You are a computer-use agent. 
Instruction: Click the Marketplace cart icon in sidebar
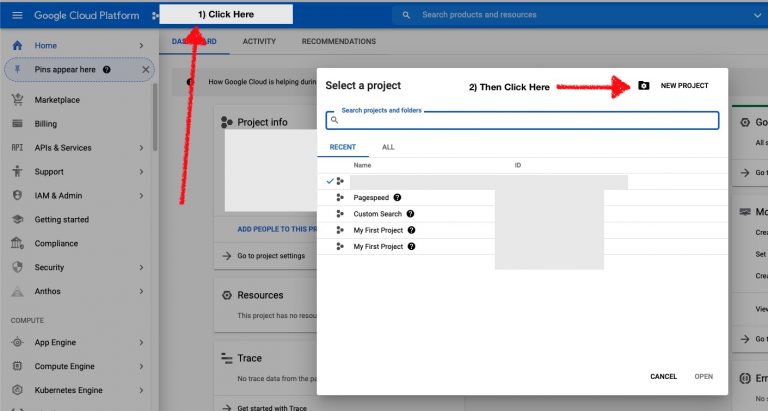tap(17, 100)
